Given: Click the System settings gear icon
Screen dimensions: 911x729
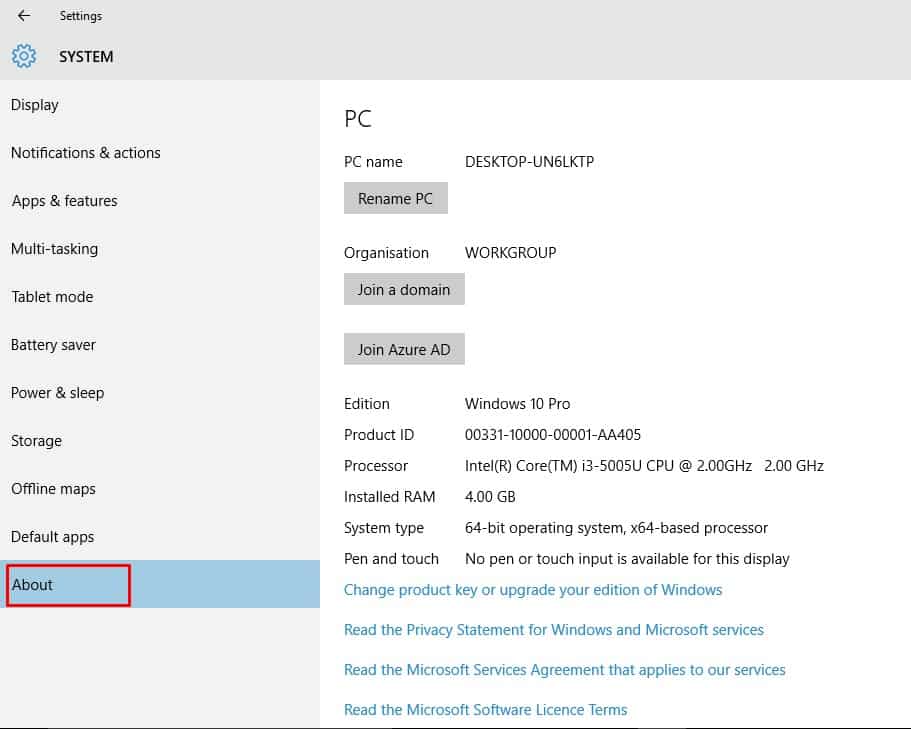Looking at the screenshot, I should (24, 56).
